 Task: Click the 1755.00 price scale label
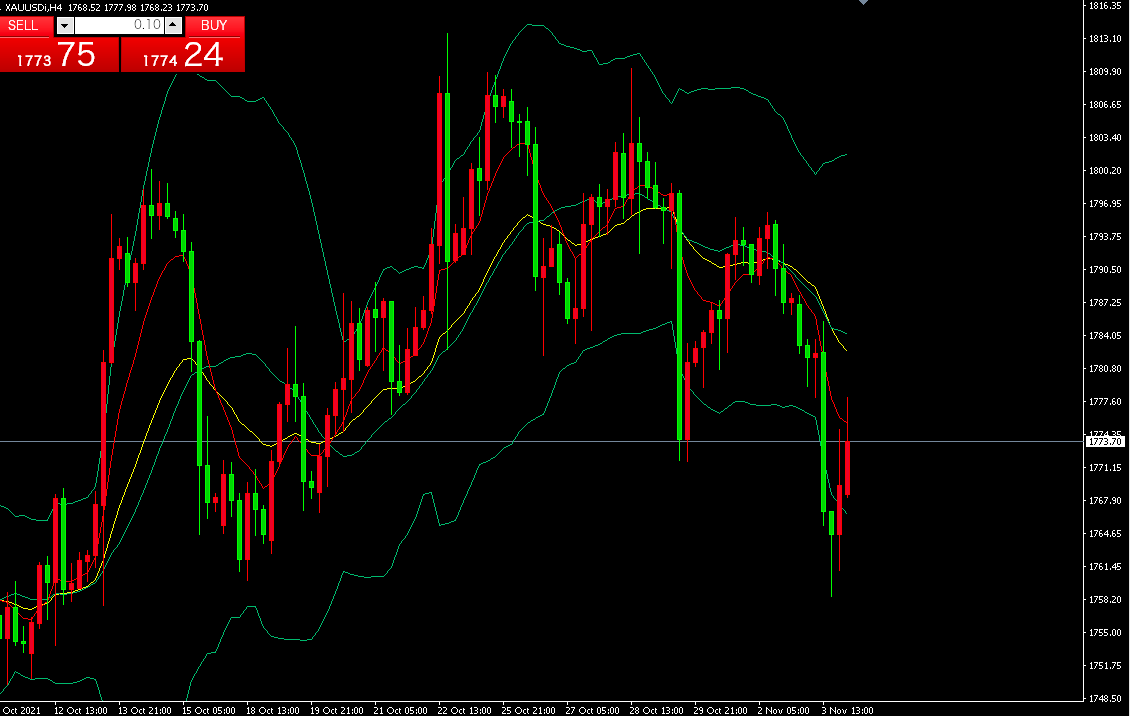point(1105,633)
